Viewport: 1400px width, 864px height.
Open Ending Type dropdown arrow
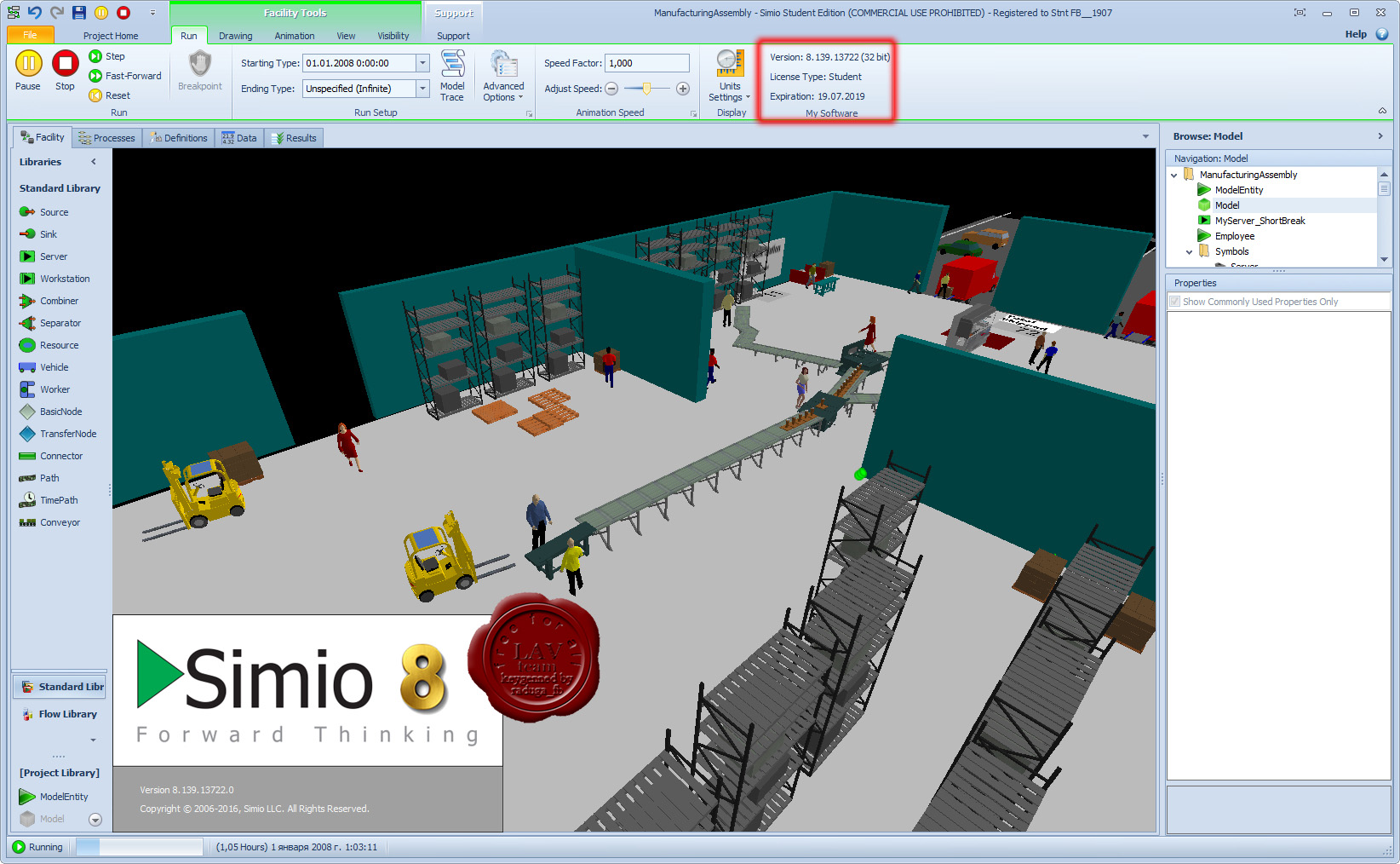422,89
